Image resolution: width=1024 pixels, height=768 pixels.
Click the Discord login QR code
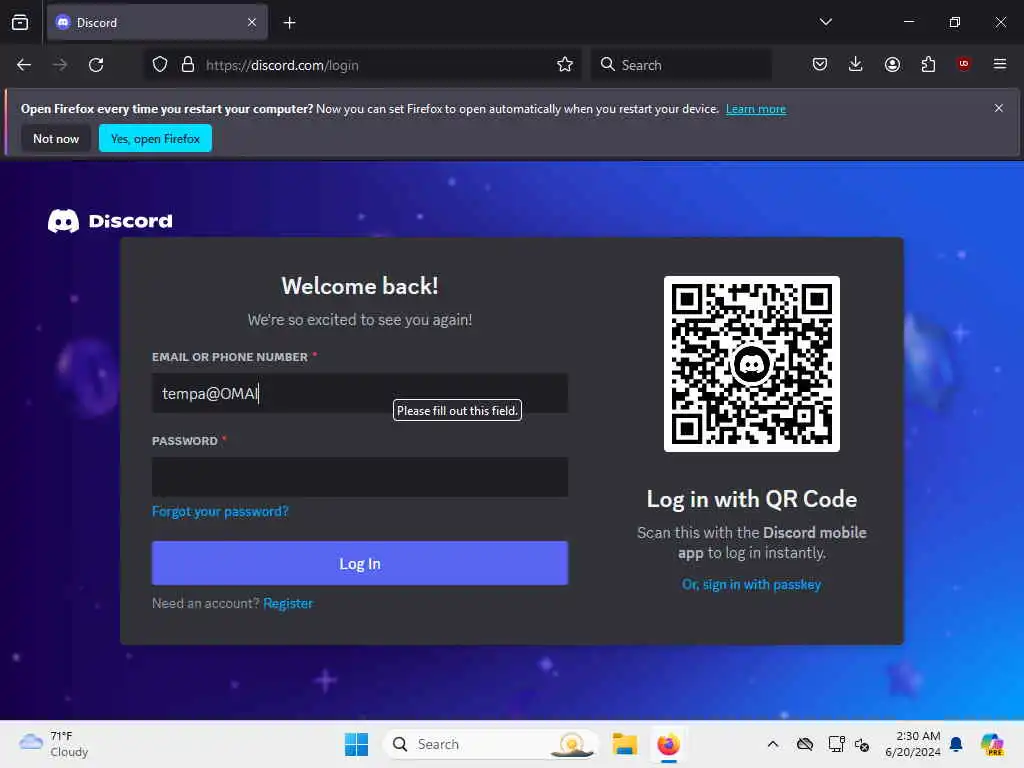point(752,364)
